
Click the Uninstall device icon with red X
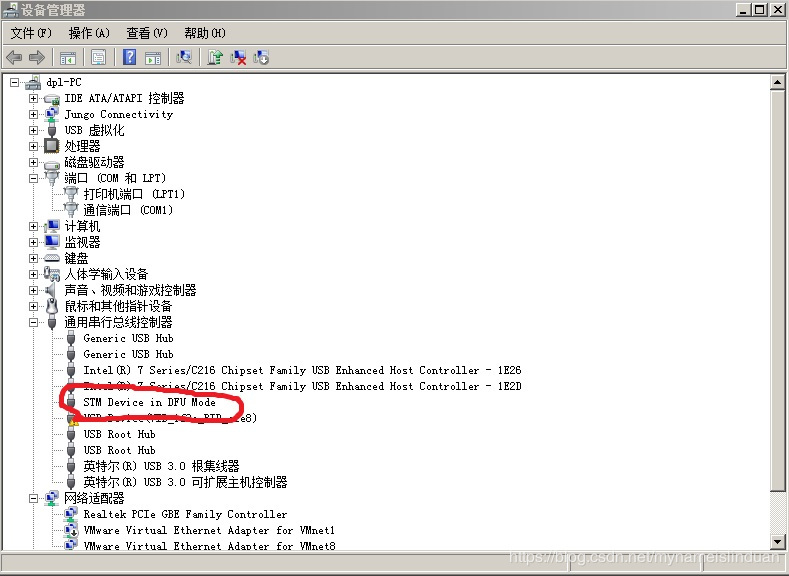pyautogui.click(x=238, y=57)
